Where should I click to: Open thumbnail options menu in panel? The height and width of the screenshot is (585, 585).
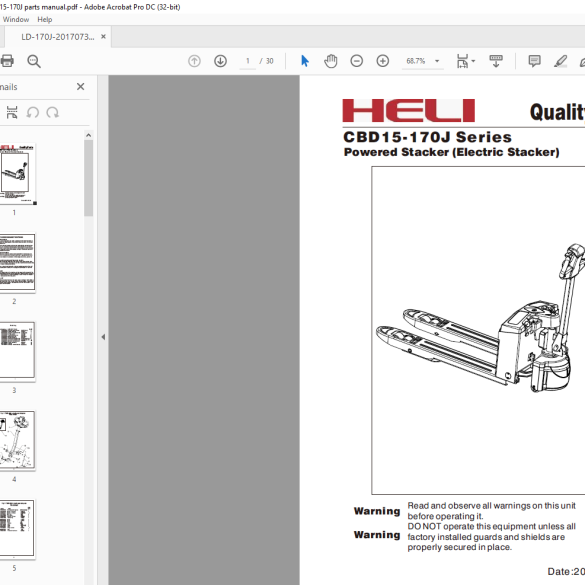[x=12, y=112]
